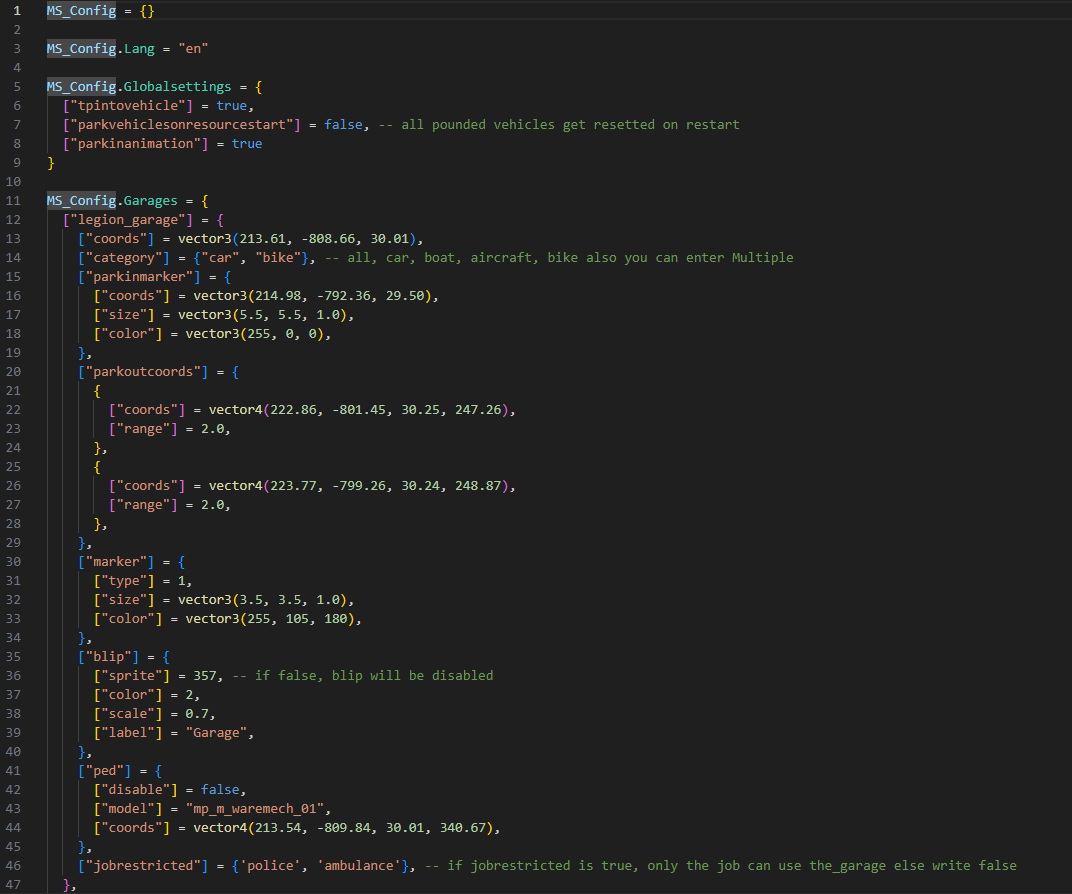Viewport: 1072px width, 894px height.
Task: Click the opening brace of parkoutcoords
Action: (x=235, y=372)
